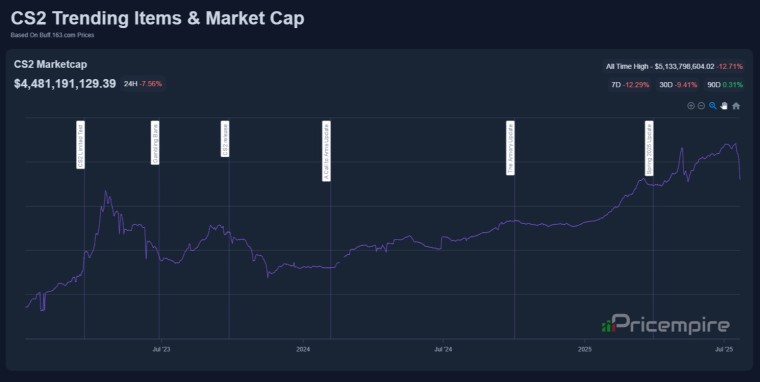
Task: Click the Pricempire logo watermark
Action: click(x=665, y=324)
